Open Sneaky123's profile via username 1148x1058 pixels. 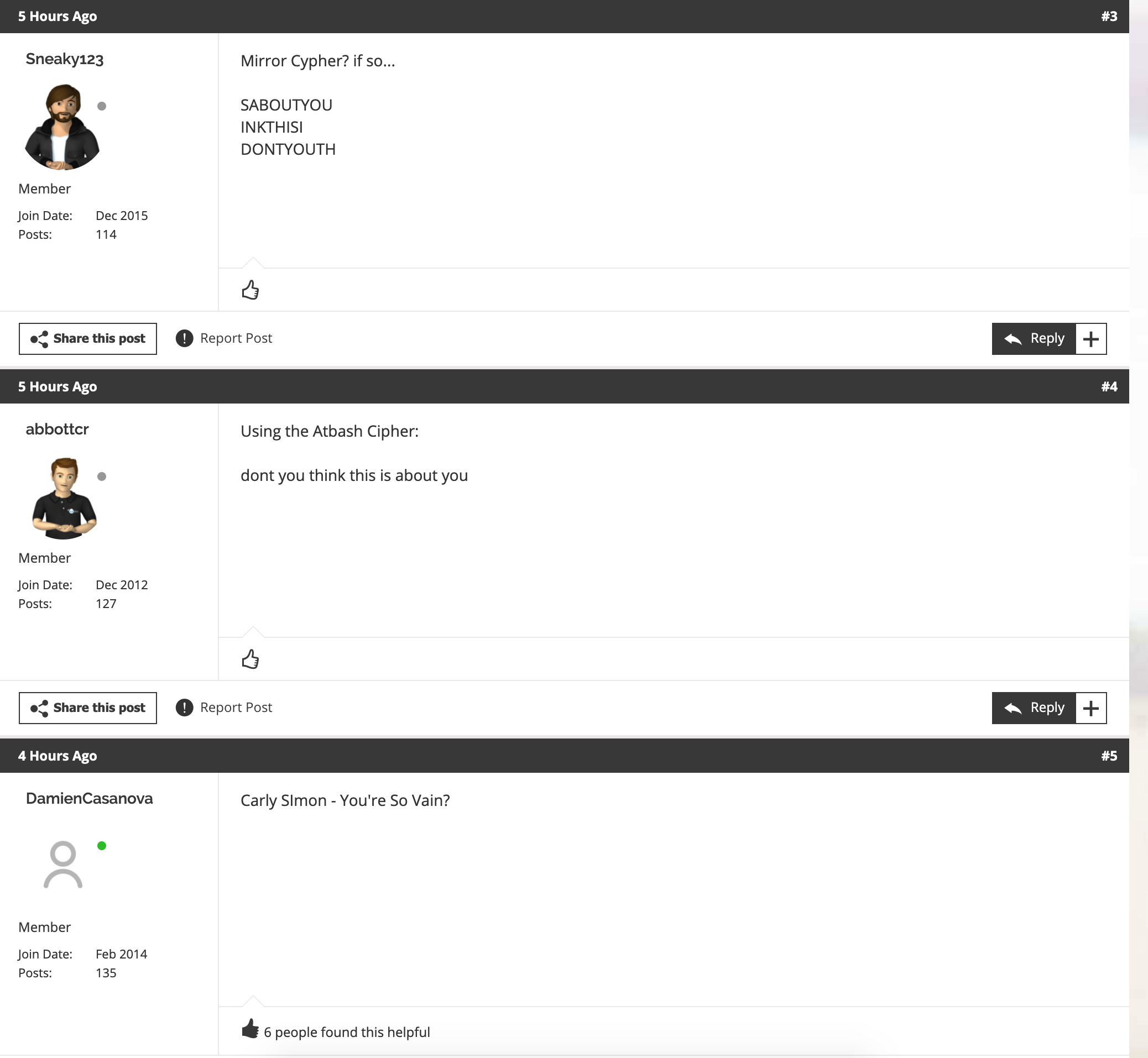click(x=65, y=59)
